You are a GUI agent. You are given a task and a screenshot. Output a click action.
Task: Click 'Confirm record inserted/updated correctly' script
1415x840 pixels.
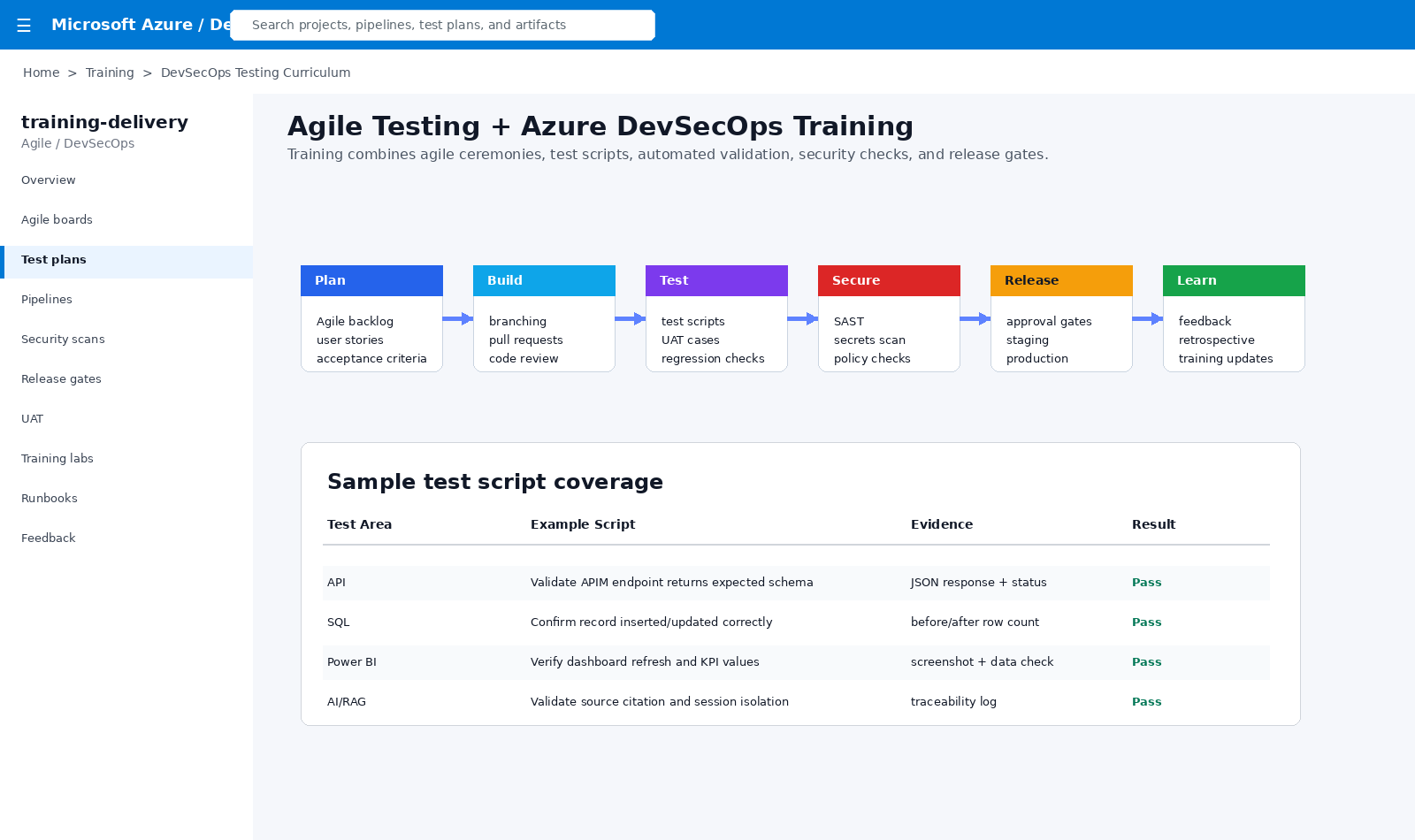[x=651, y=622]
